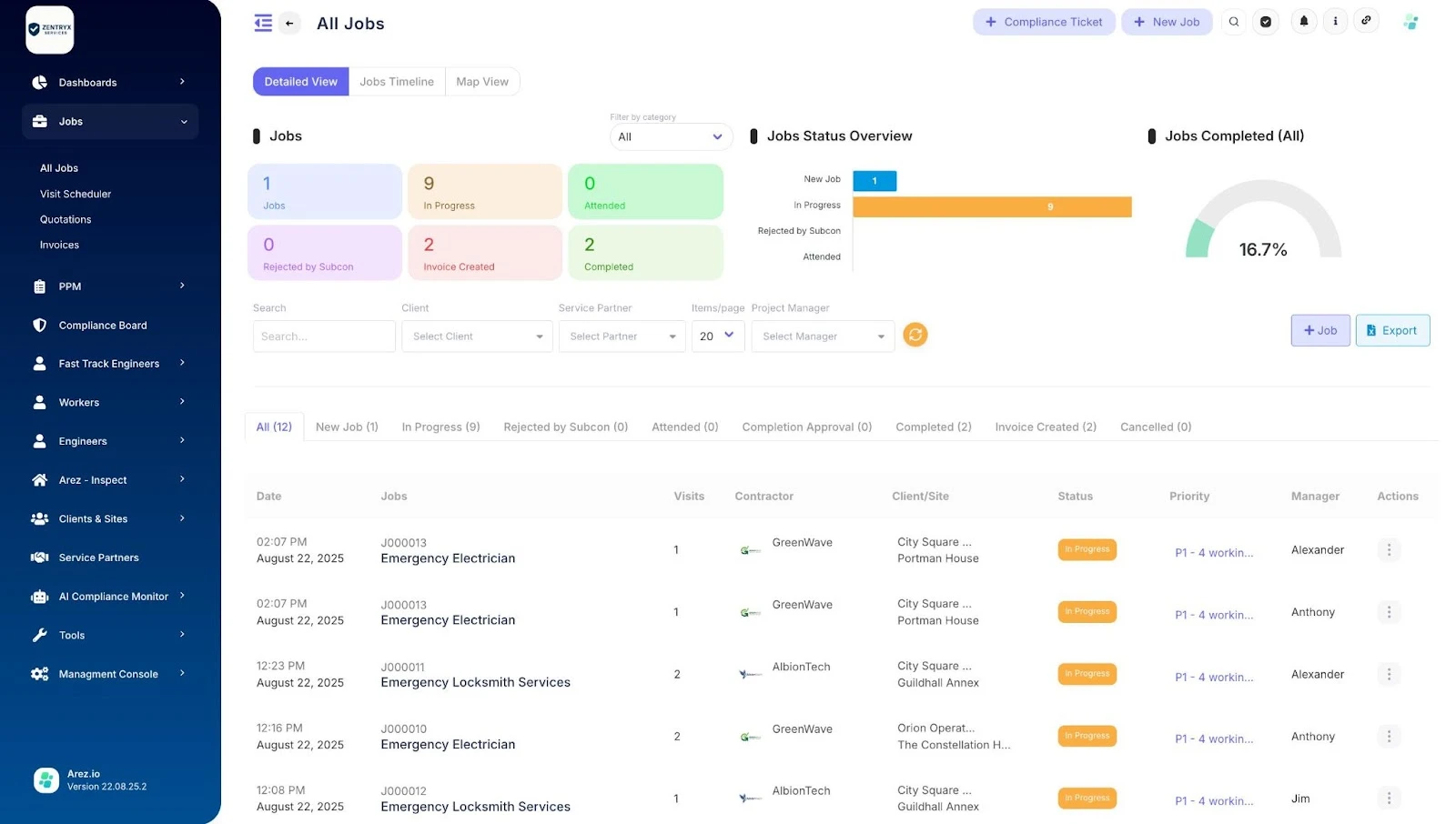Screen dimensions: 1456x824
Task: Click the checkmark circle icon in header
Action: [1265, 22]
